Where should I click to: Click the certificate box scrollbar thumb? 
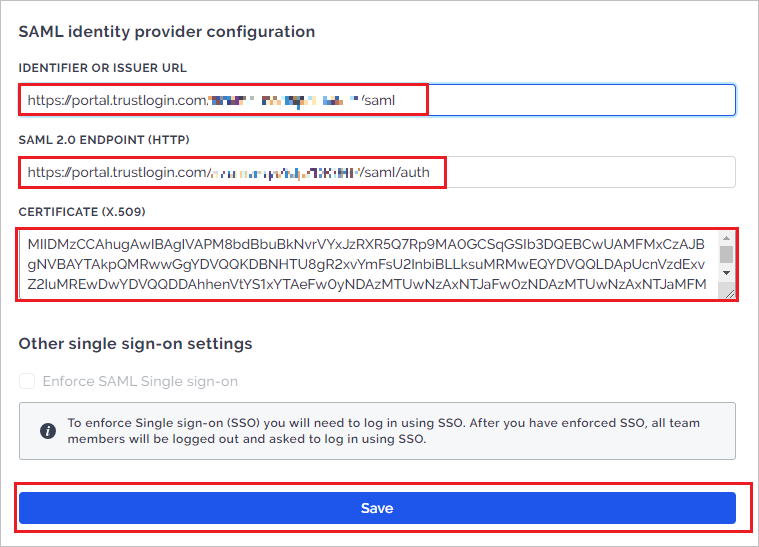(x=726, y=254)
